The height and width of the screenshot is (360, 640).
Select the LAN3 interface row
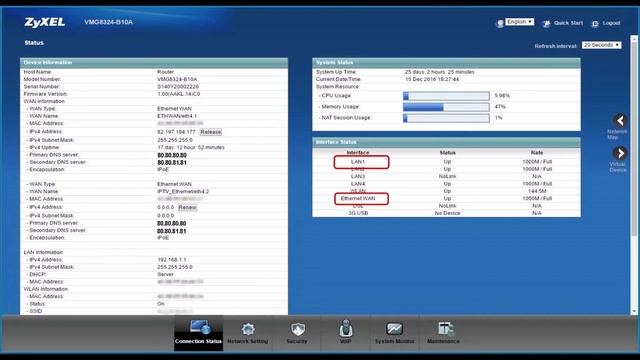[446, 176]
